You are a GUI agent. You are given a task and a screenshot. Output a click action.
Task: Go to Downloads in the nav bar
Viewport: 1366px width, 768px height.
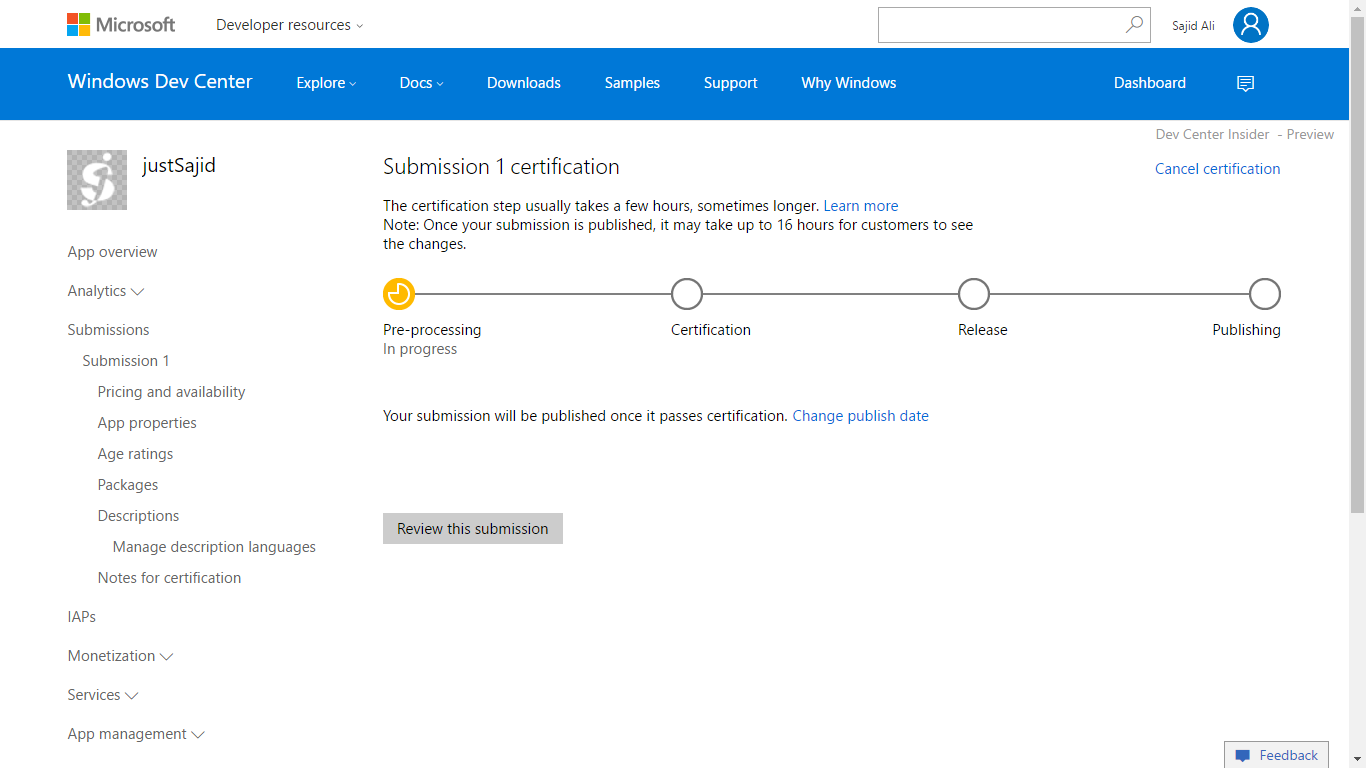[x=524, y=83]
